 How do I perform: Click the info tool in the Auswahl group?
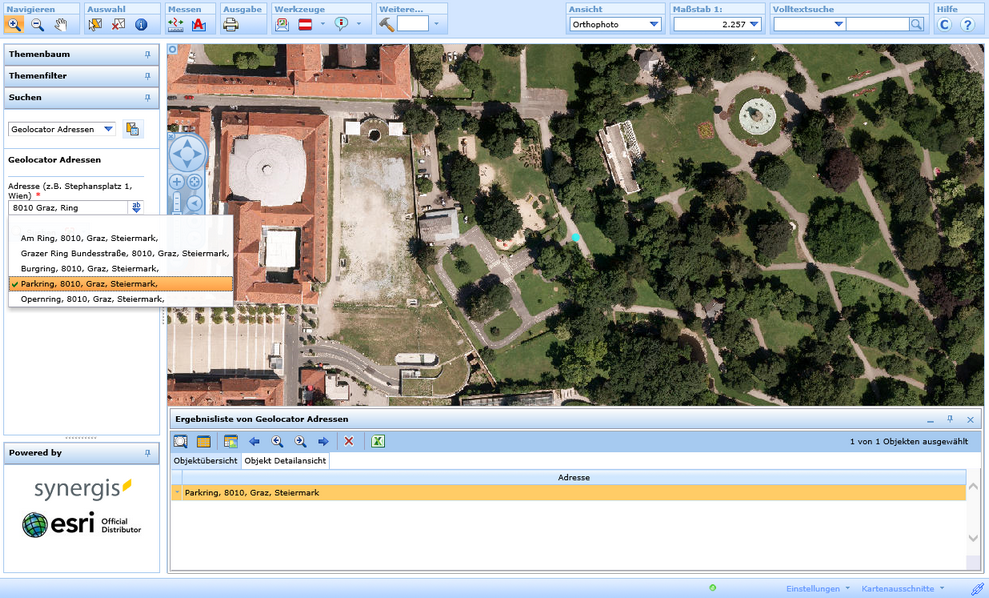click(141, 25)
